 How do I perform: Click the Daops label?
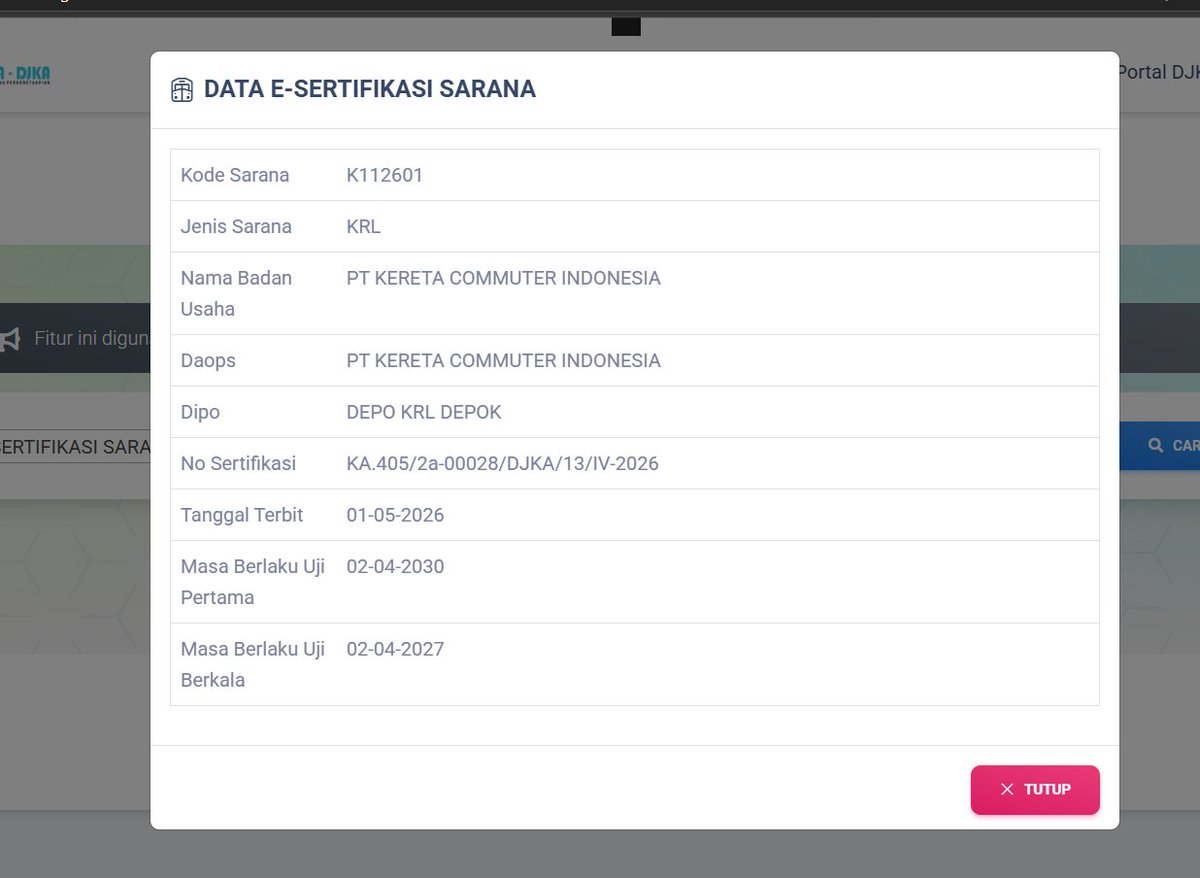pos(208,361)
